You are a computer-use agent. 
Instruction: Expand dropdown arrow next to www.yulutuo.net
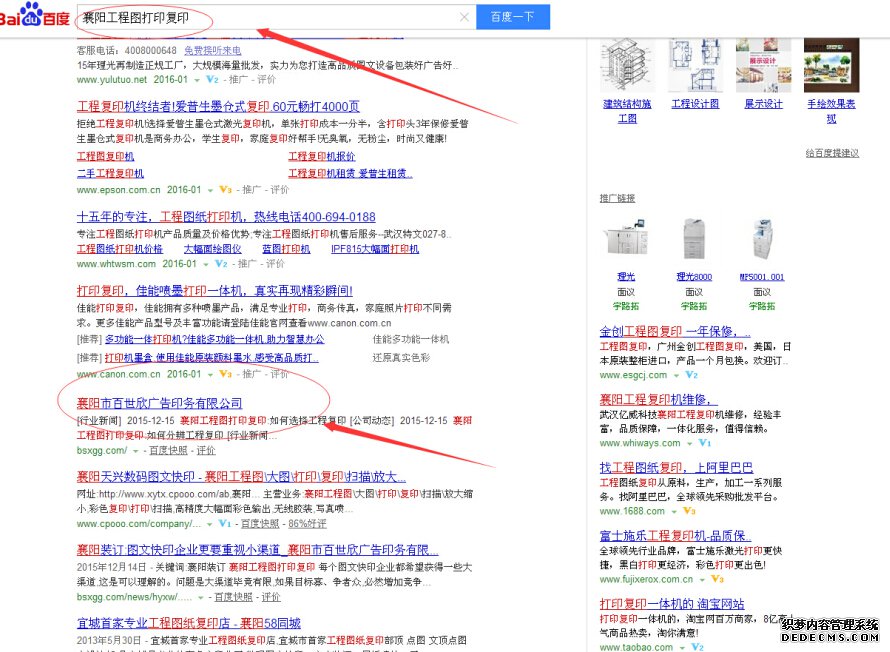click(196, 80)
